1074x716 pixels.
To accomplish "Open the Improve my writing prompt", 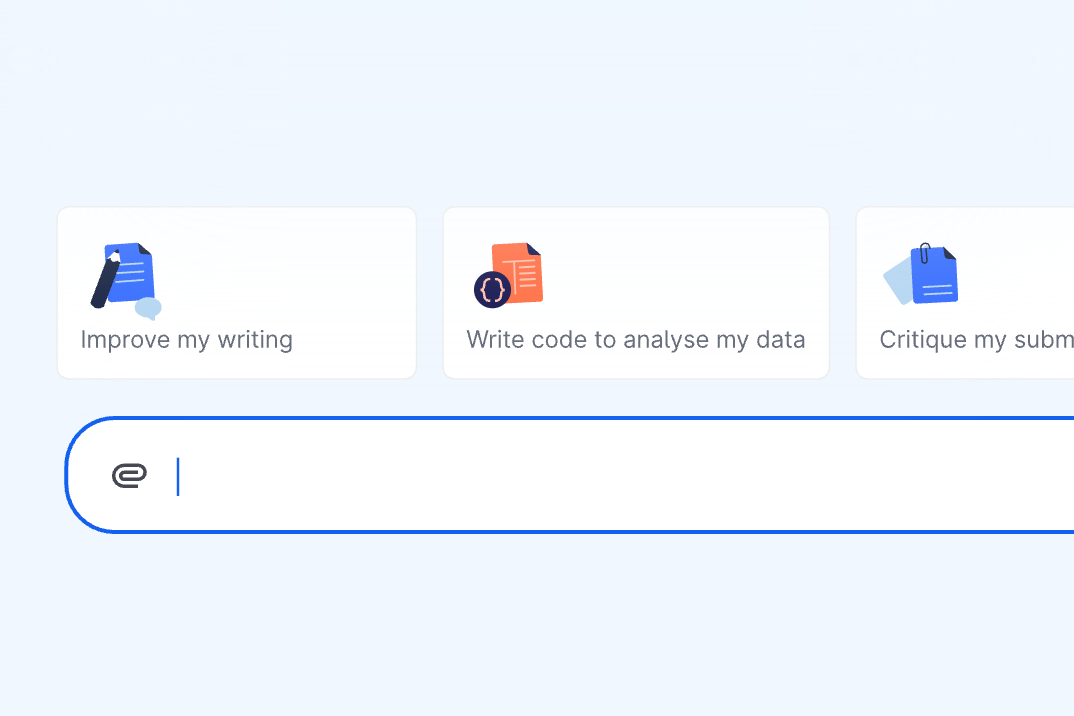I will tap(236, 293).
